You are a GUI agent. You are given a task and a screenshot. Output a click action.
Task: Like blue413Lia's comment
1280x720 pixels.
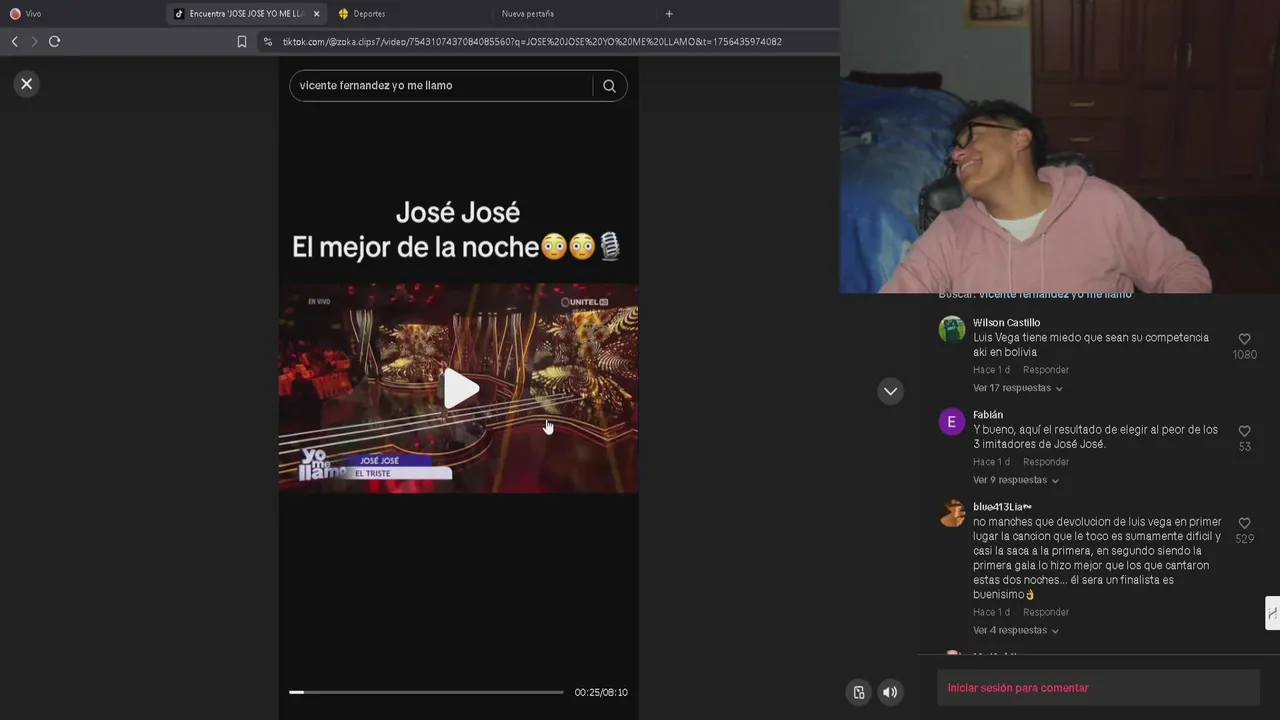click(1244, 524)
